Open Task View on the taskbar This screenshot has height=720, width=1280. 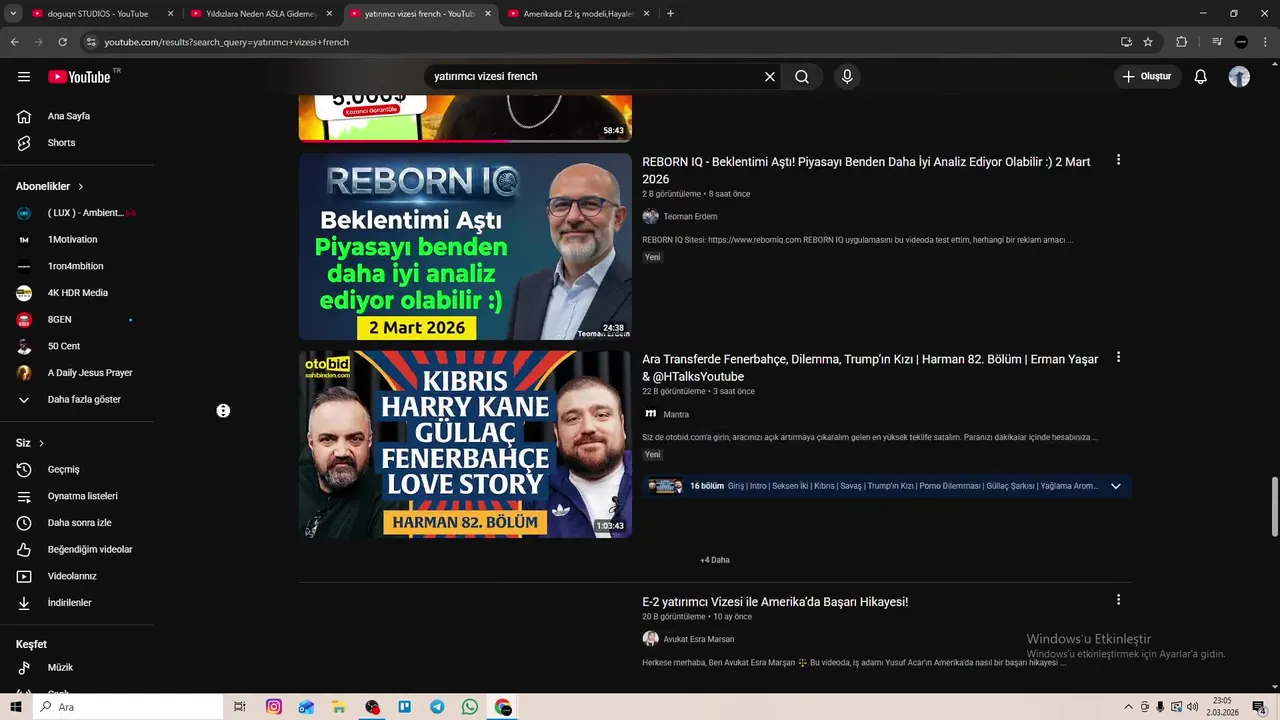[240, 707]
